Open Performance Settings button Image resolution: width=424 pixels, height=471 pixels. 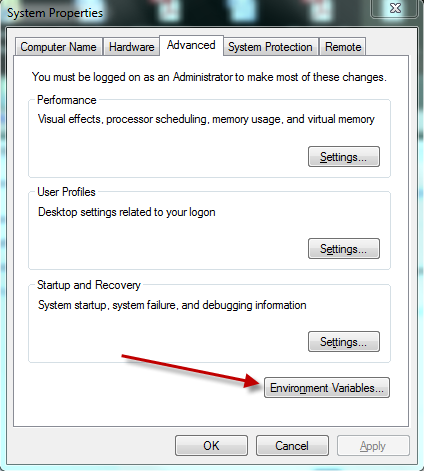[344, 156]
